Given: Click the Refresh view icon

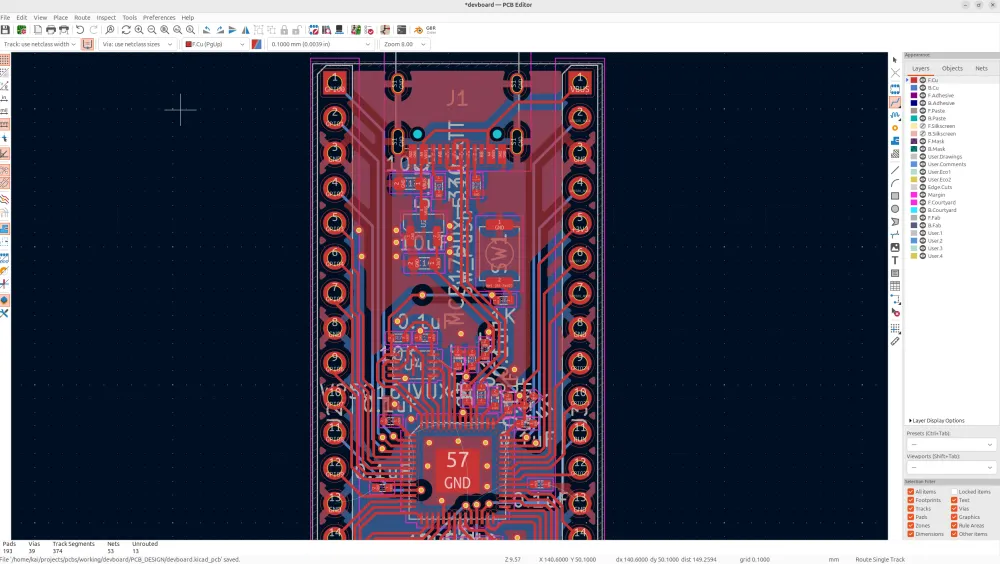Looking at the screenshot, I should (126, 30).
